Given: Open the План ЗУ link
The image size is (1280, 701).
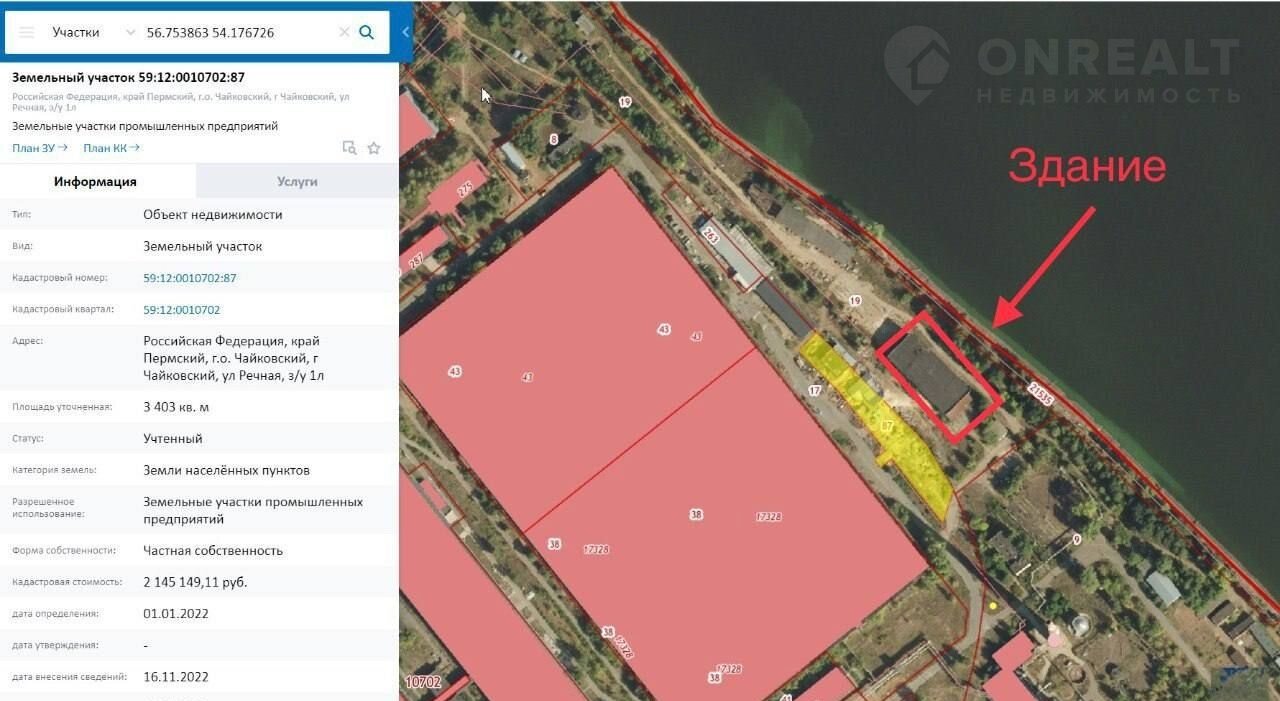Looking at the screenshot, I should point(40,148).
